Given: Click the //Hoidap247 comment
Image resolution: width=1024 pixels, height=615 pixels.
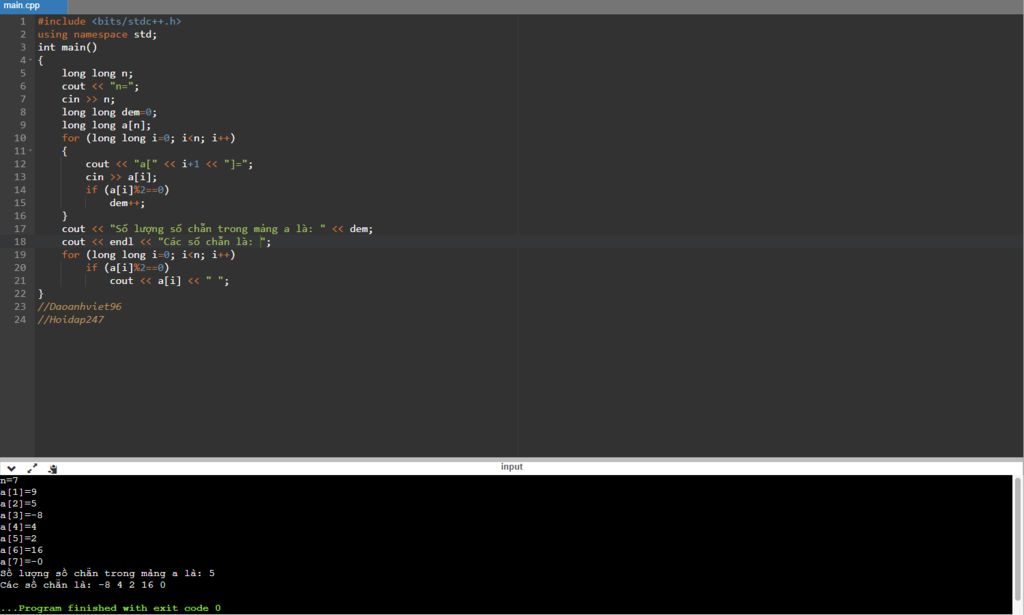Looking at the screenshot, I should pyautogui.click(x=71, y=319).
